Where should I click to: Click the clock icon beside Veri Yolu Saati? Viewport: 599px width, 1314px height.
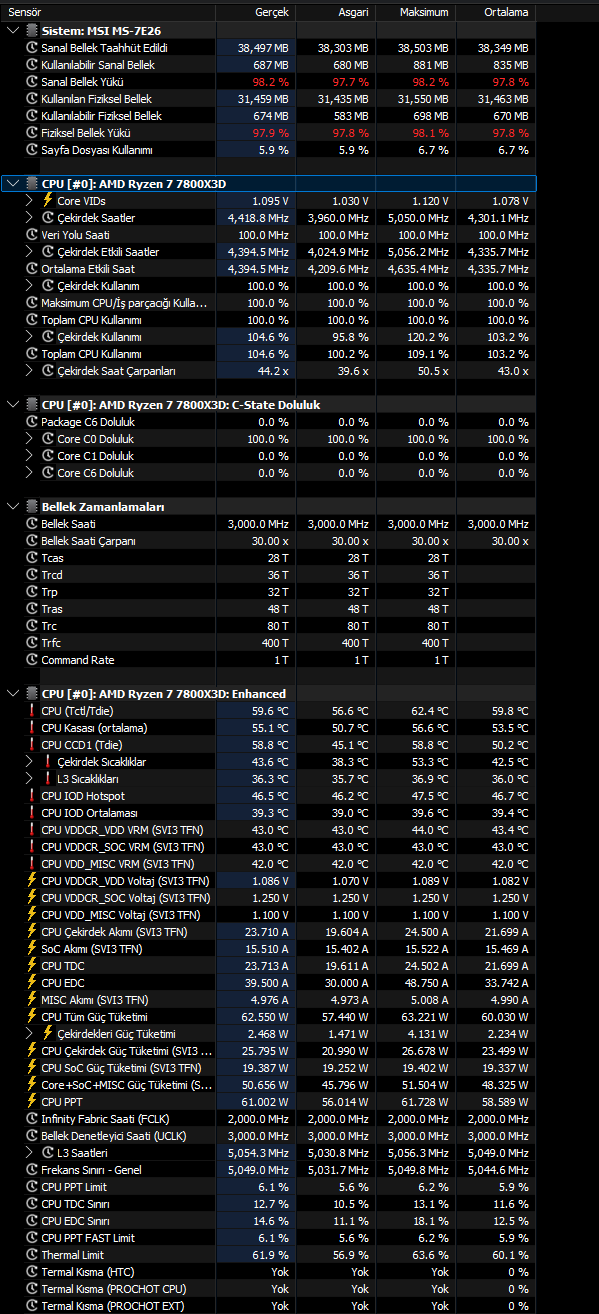pyautogui.click(x=31, y=235)
